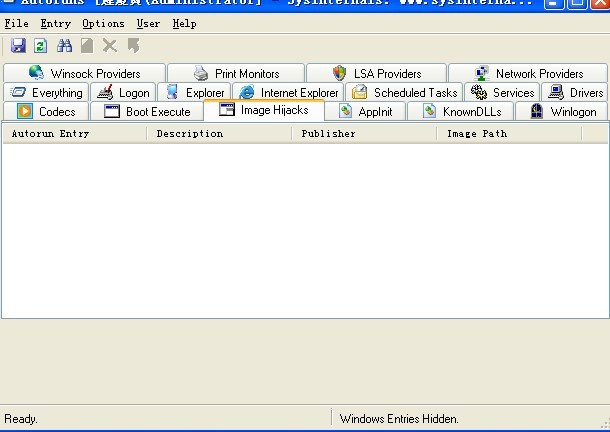This screenshot has height=432, width=610.
Task: Switch to the LSA Providers tab
Action: click(x=377, y=73)
